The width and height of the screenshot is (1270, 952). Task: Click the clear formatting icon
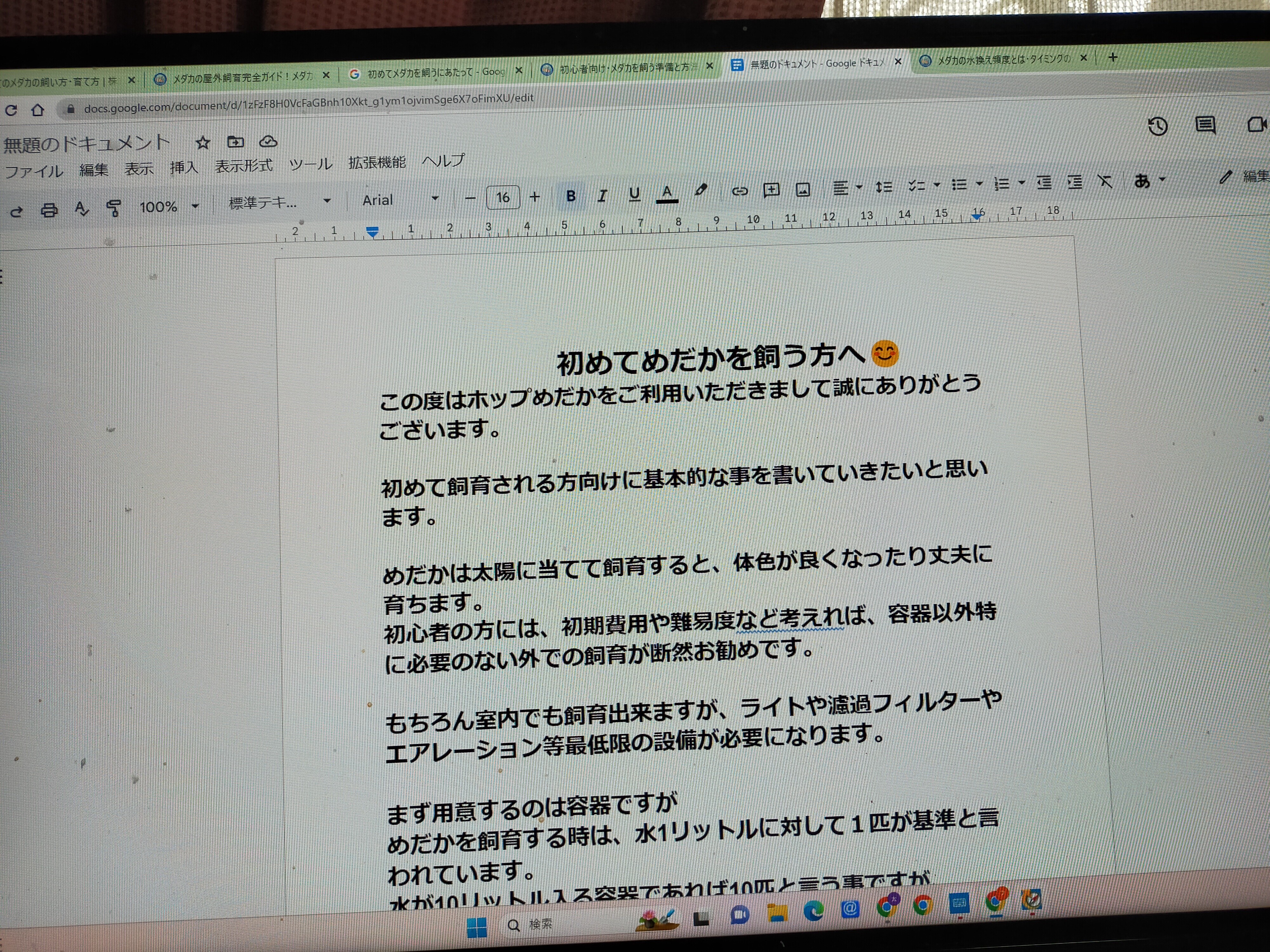pyautogui.click(x=1105, y=182)
